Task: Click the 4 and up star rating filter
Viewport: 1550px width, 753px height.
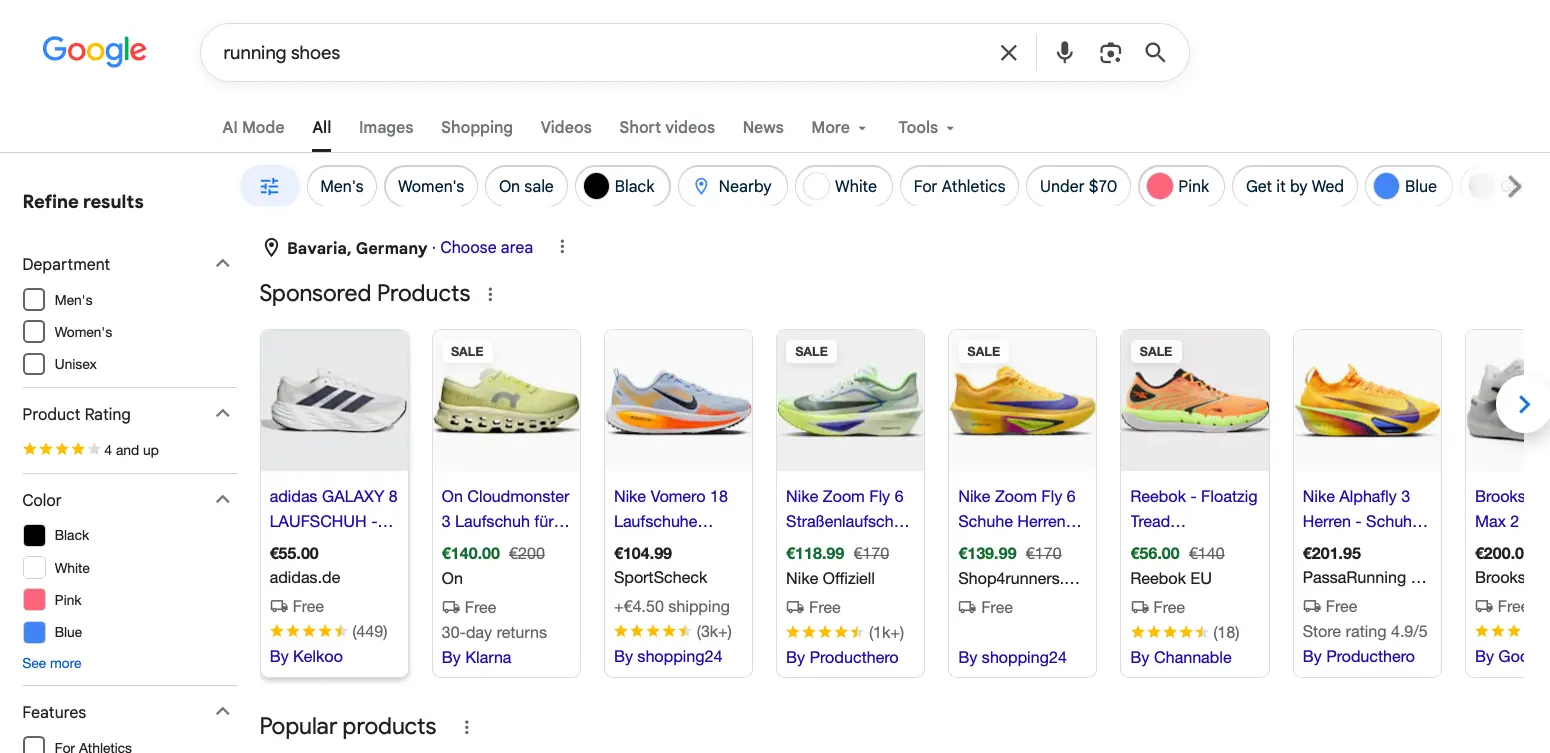Action: click(x=91, y=450)
